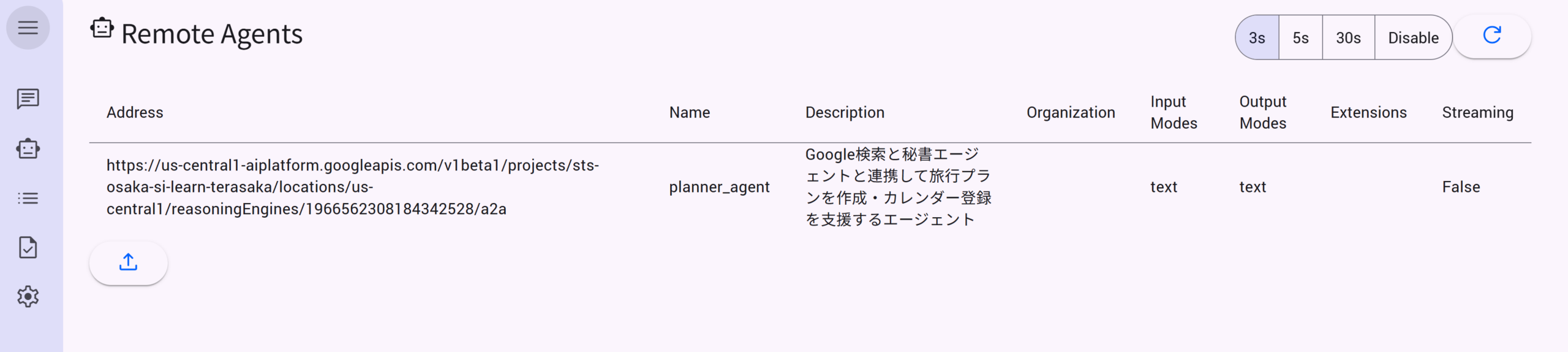Viewport: 1568px width, 352px height.
Task: Open the bulleted list icon in sidebar
Action: 28,198
